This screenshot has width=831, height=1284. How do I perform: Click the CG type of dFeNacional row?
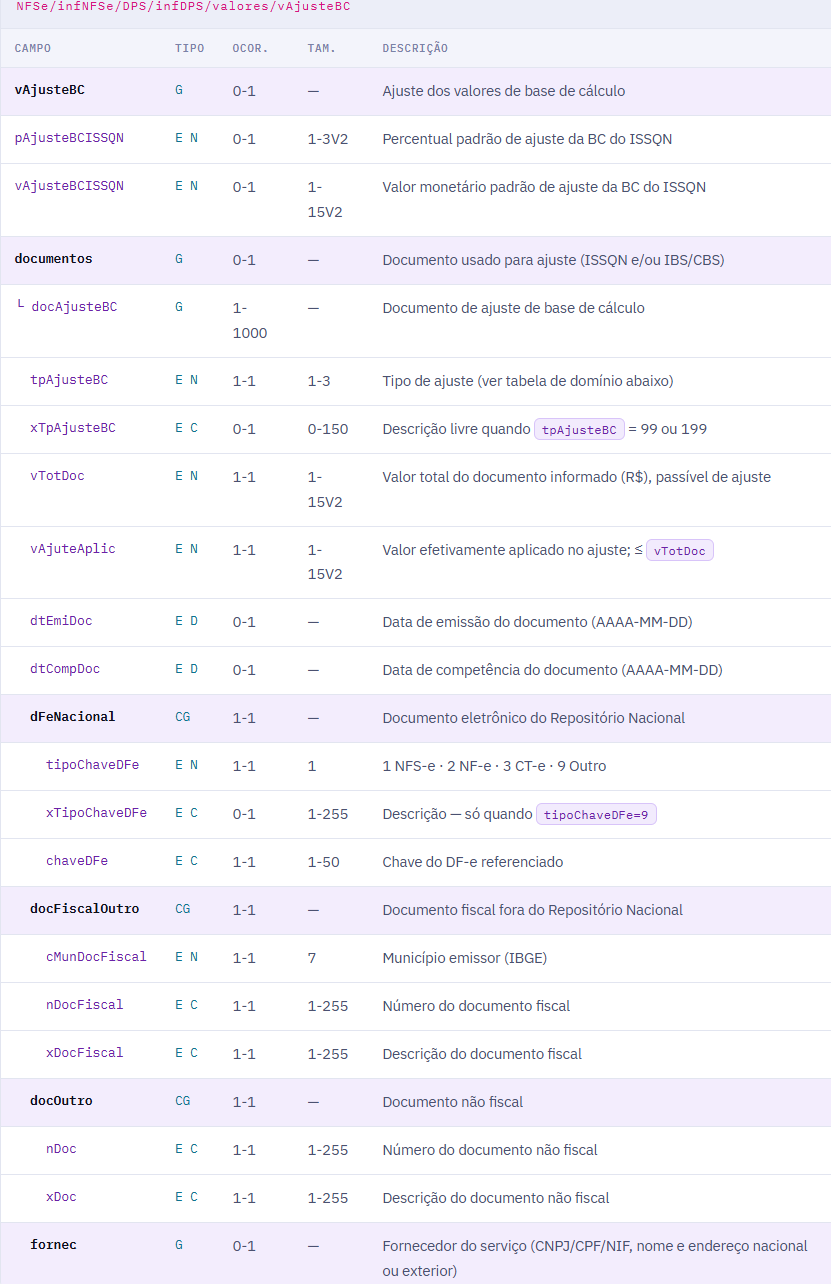(x=183, y=717)
